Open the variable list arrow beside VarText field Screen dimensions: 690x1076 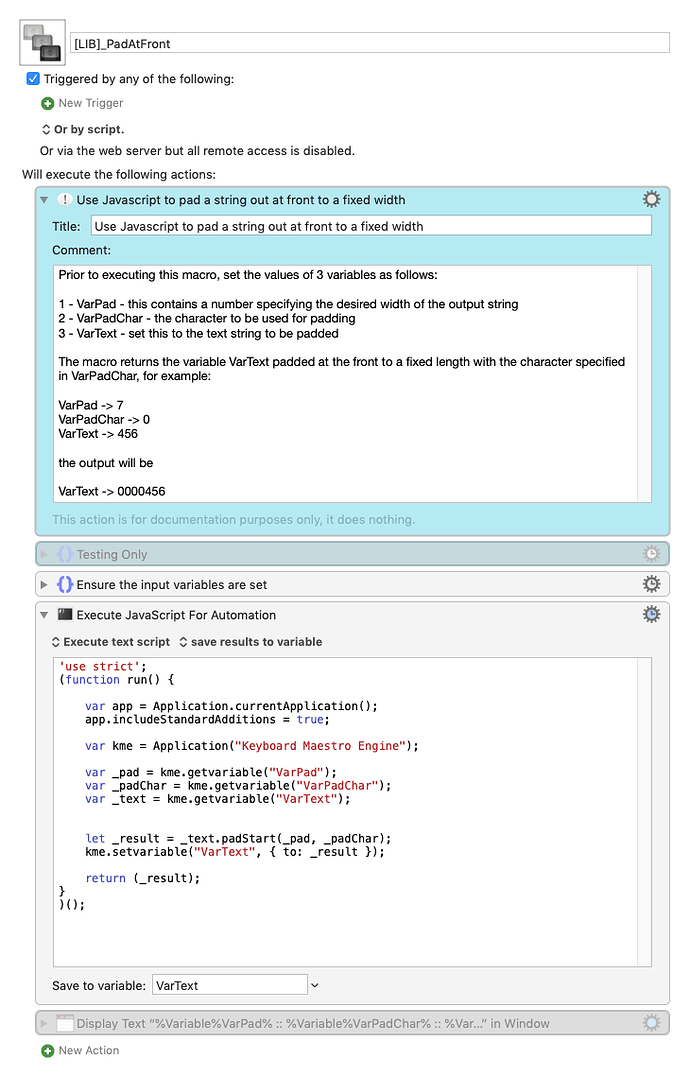tap(315, 985)
